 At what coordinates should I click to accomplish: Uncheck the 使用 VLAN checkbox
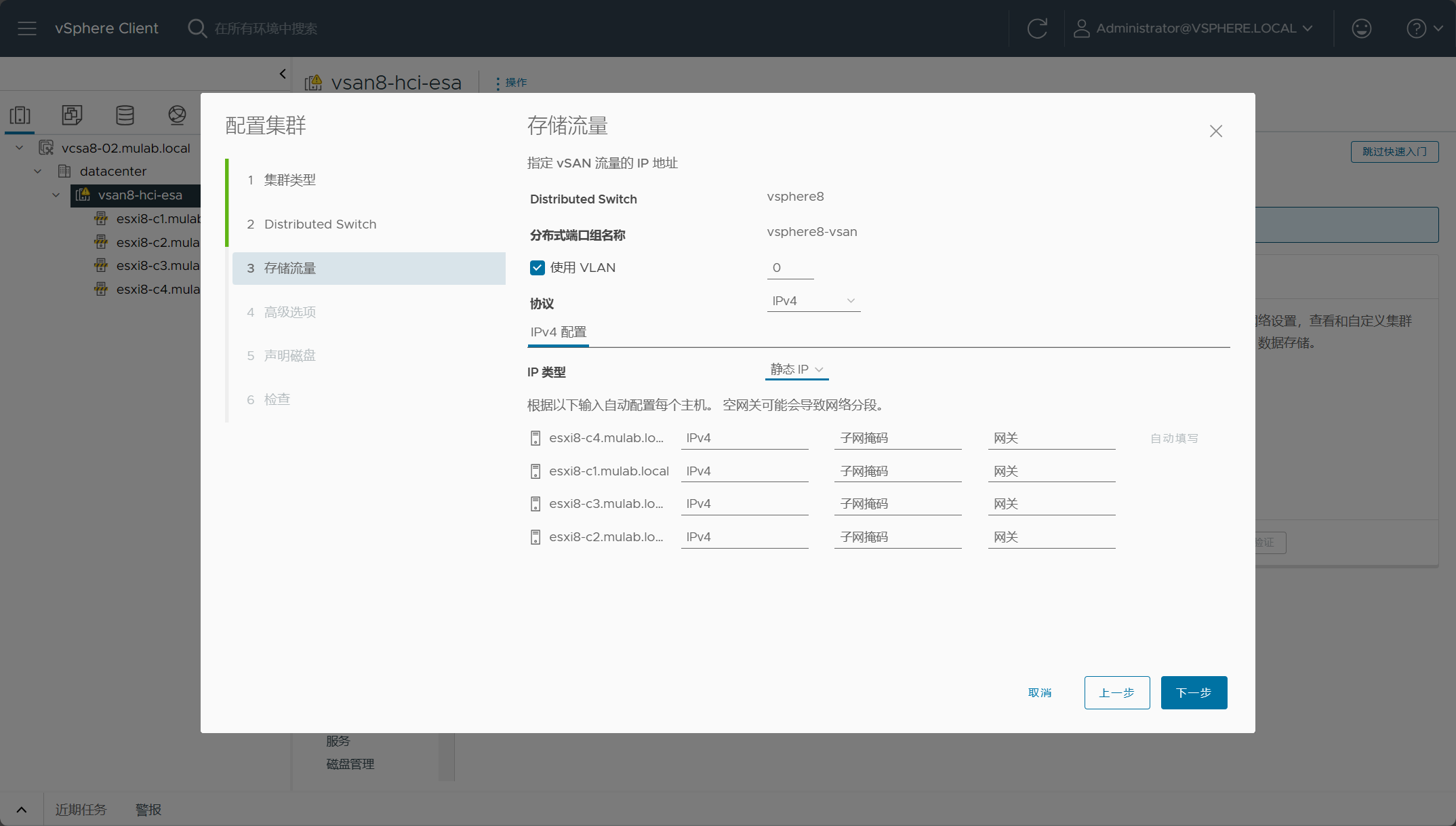(538, 268)
